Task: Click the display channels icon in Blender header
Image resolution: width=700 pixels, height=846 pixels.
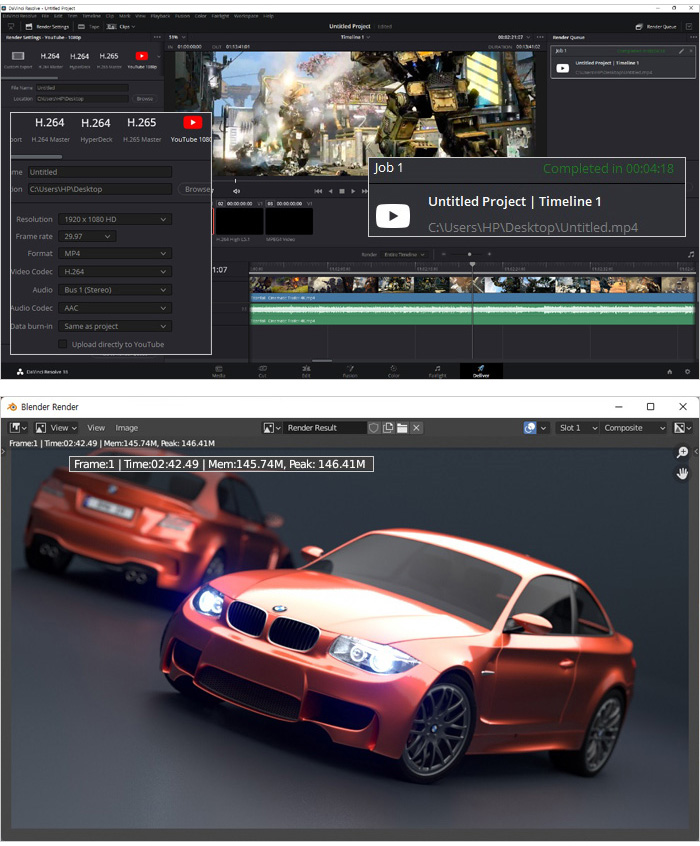Action: click(x=683, y=428)
